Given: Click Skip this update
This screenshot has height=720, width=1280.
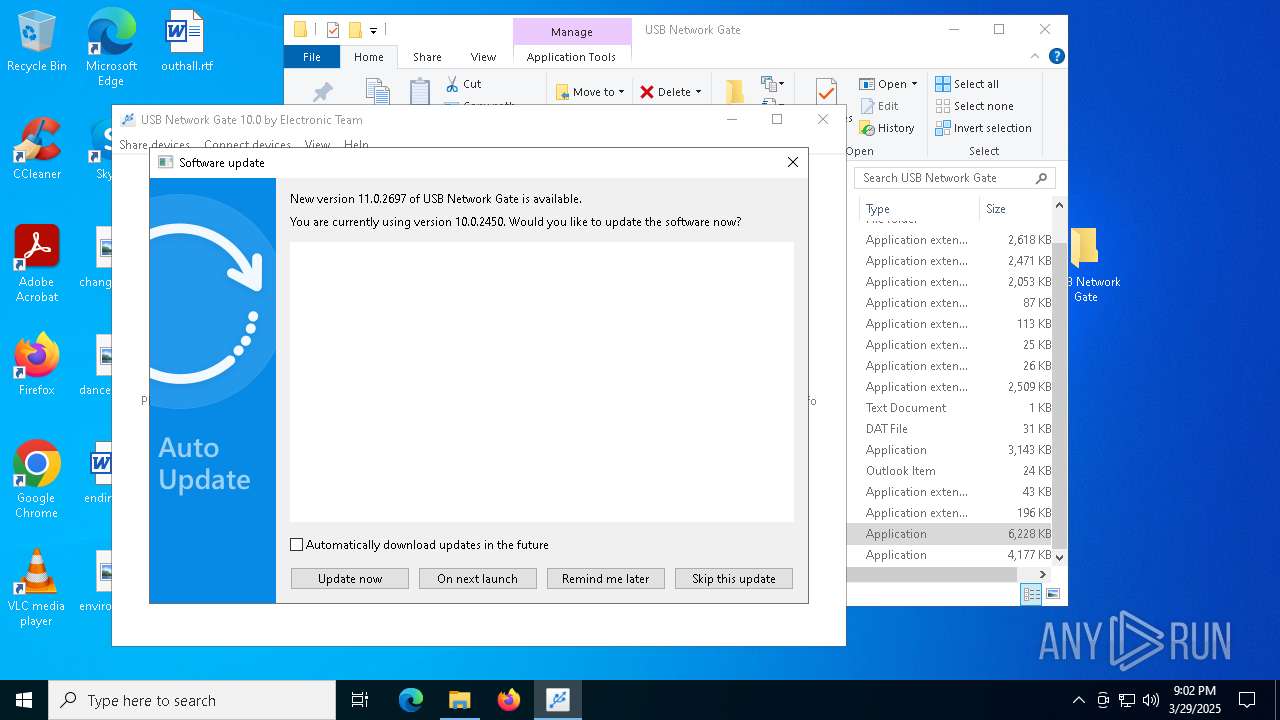Looking at the screenshot, I should point(734,579).
